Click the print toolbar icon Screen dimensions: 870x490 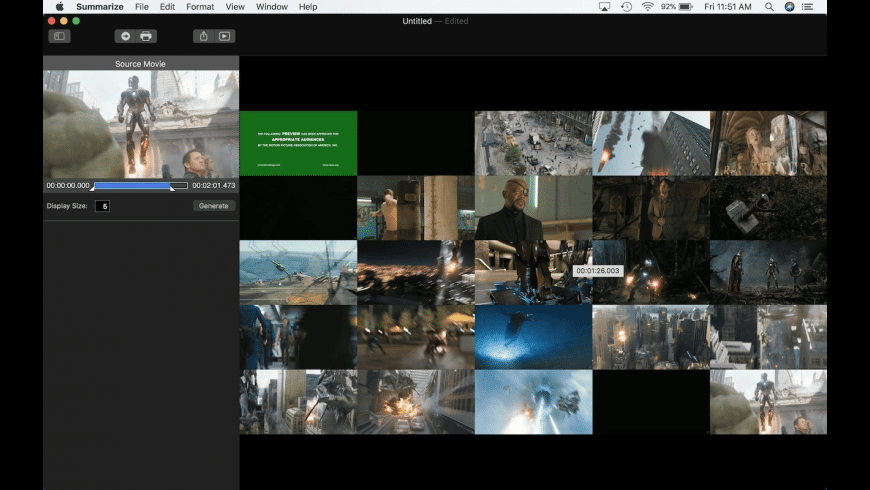(x=146, y=36)
